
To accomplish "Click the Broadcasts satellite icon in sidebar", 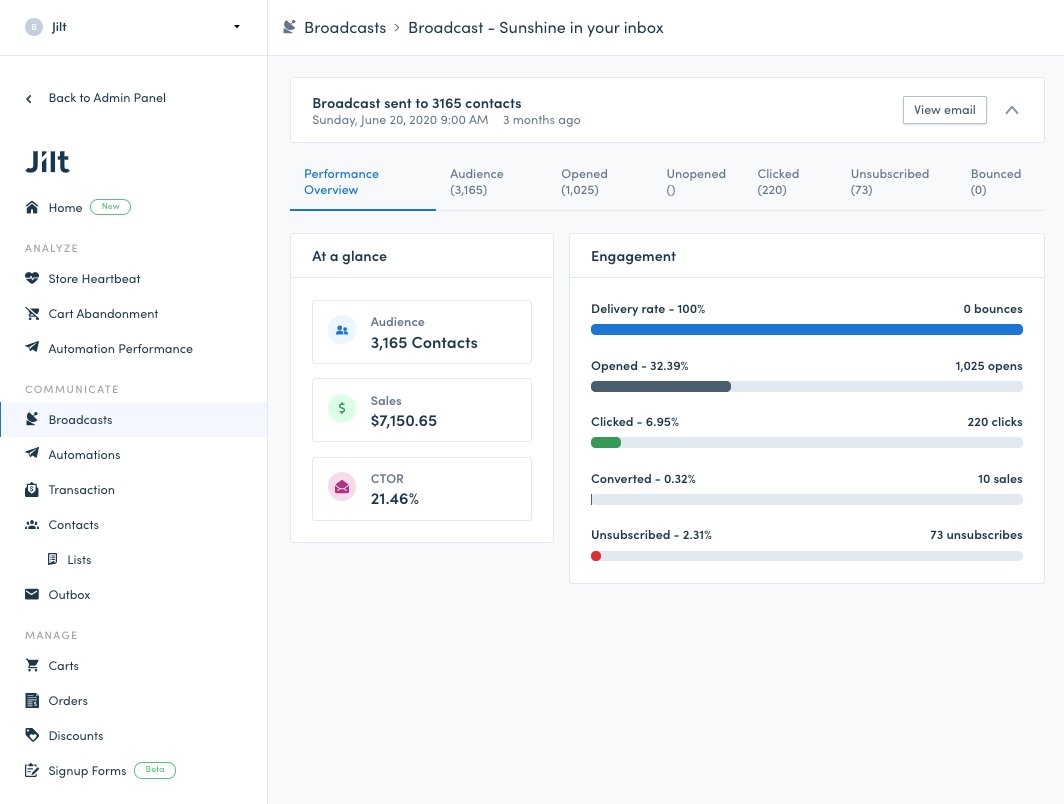I will tap(32, 419).
